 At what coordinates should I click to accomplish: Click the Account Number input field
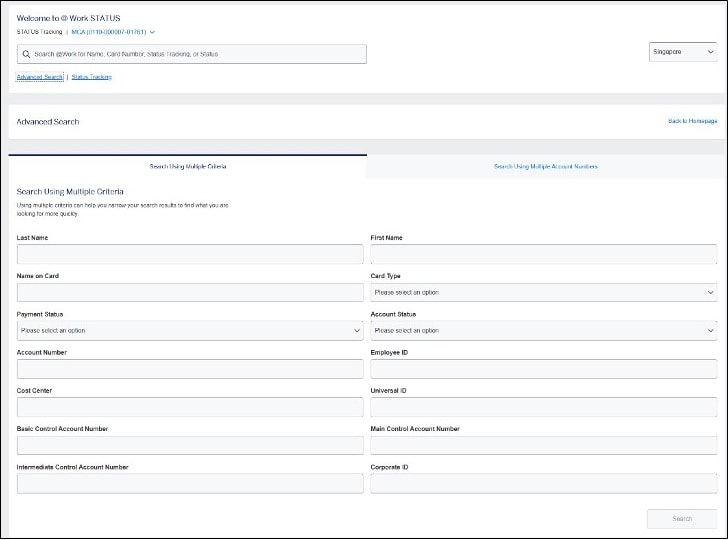click(x=190, y=369)
